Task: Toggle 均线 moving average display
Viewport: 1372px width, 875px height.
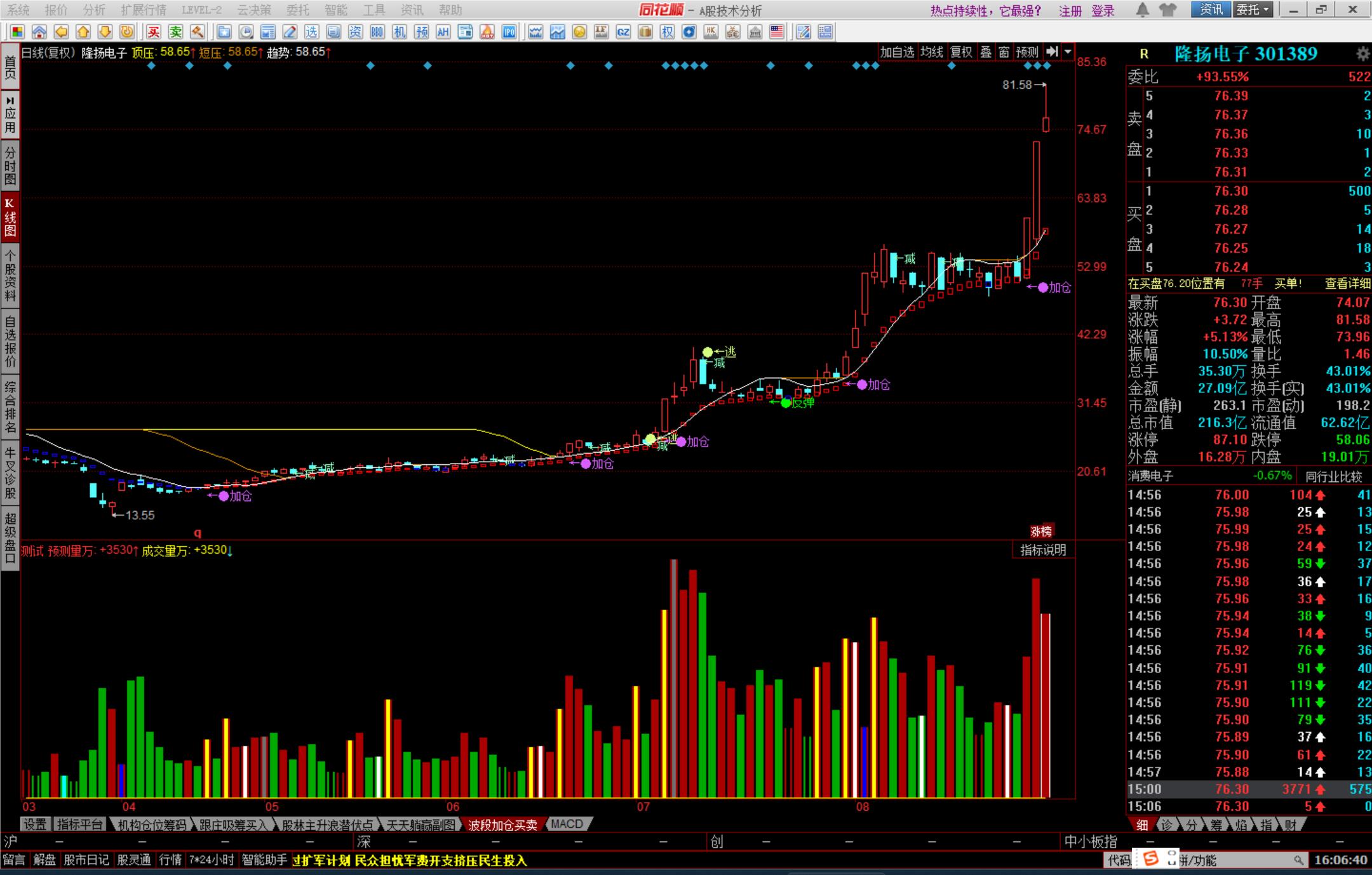Action: (x=932, y=52)
